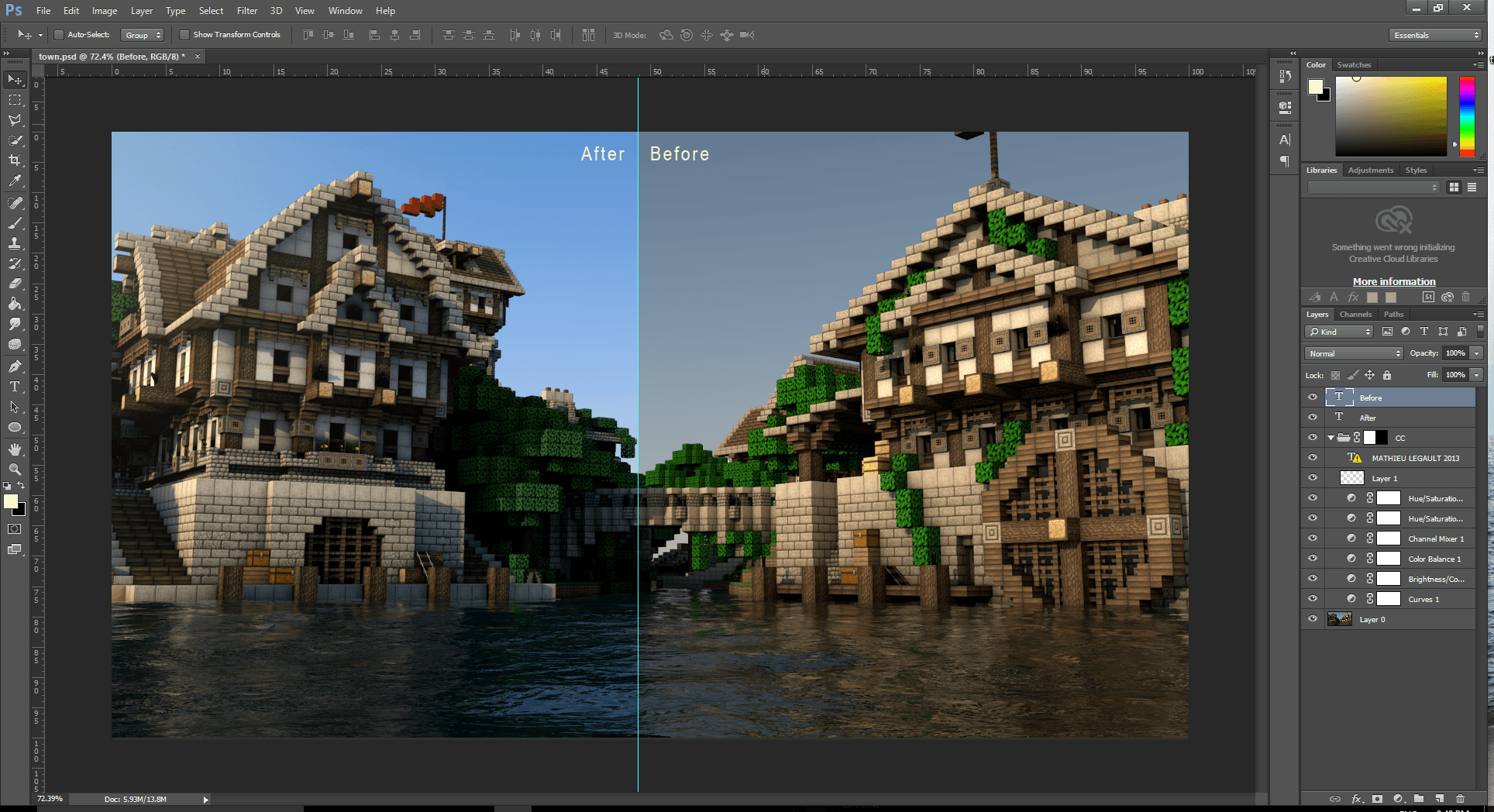
Task: Switch to the Adjustments tab
Action: click(x=1370, y=170)
